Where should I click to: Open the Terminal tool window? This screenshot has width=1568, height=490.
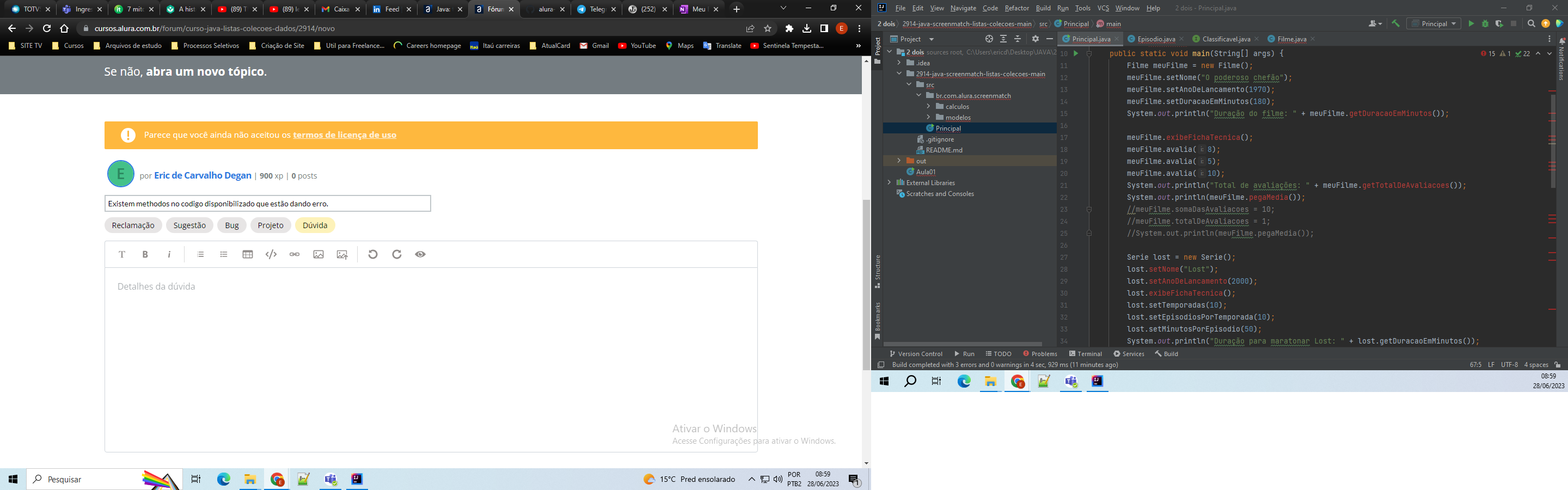1085,354
